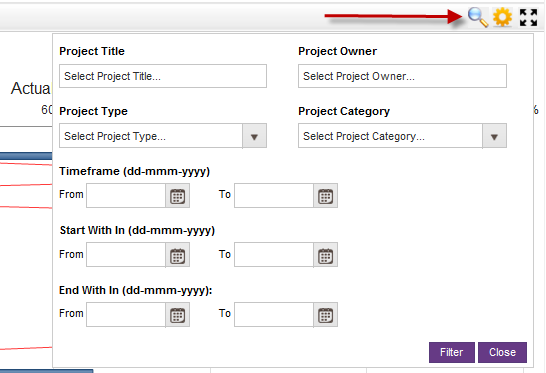Focus the Select Project Title field

[x=163, y=76]
